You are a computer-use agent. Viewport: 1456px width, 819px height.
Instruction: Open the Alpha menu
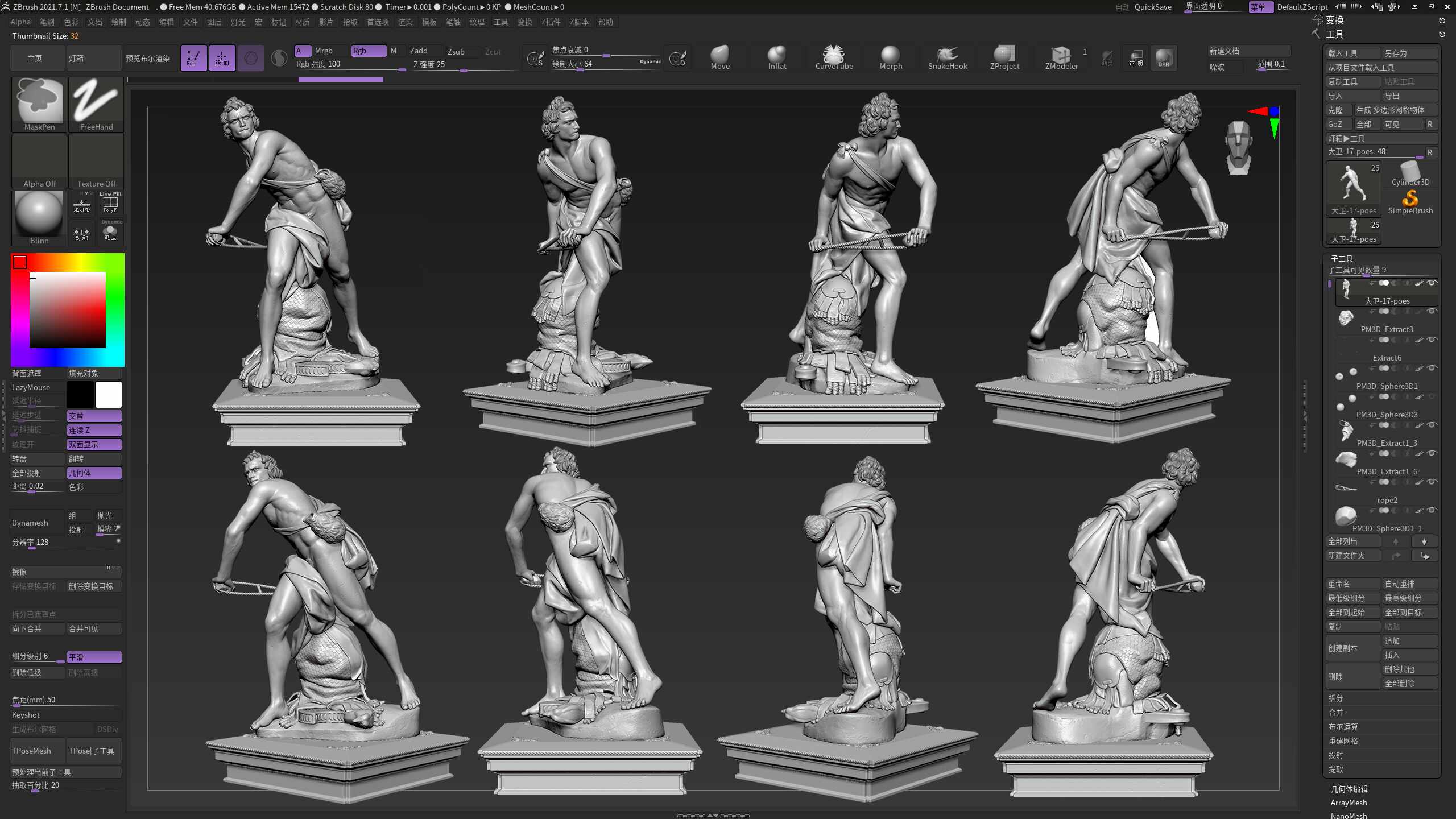(x=20, y=22)
